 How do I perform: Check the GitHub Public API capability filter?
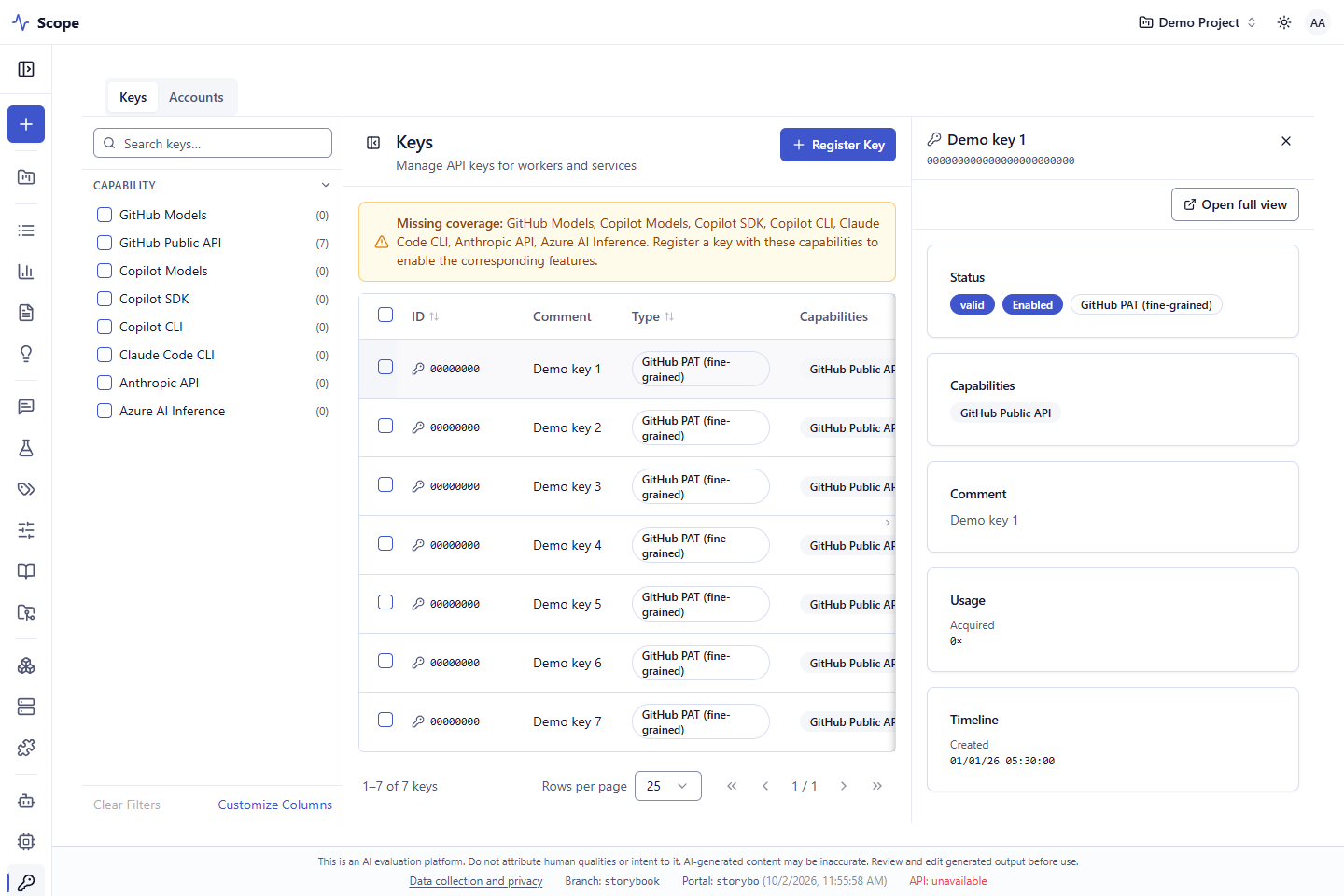click(105, 243)
